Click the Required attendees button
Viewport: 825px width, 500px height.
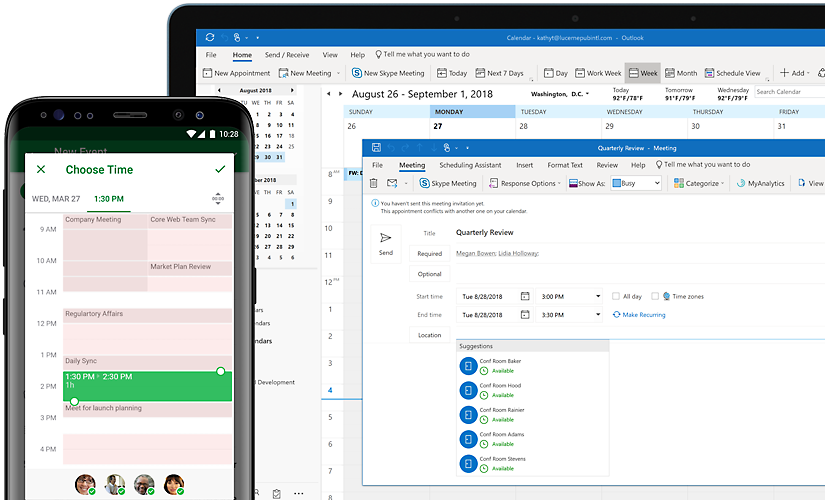(x=429, y=254)
